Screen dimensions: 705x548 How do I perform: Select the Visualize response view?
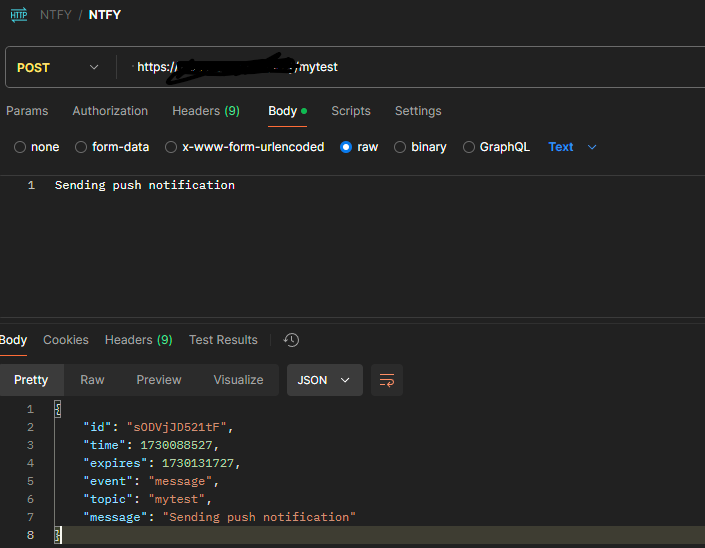tap(238, 380)
